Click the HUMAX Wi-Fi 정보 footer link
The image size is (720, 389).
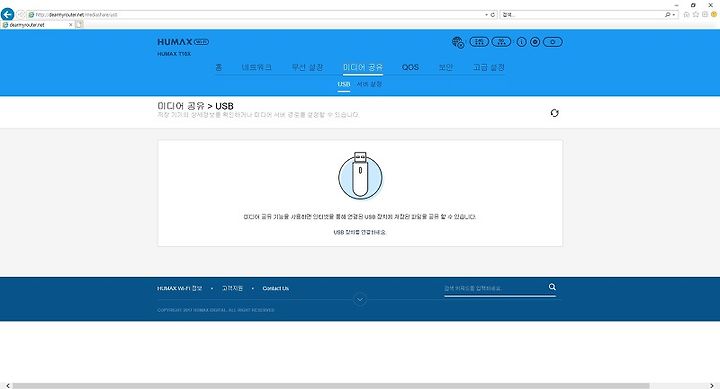(x=180, y=288)
